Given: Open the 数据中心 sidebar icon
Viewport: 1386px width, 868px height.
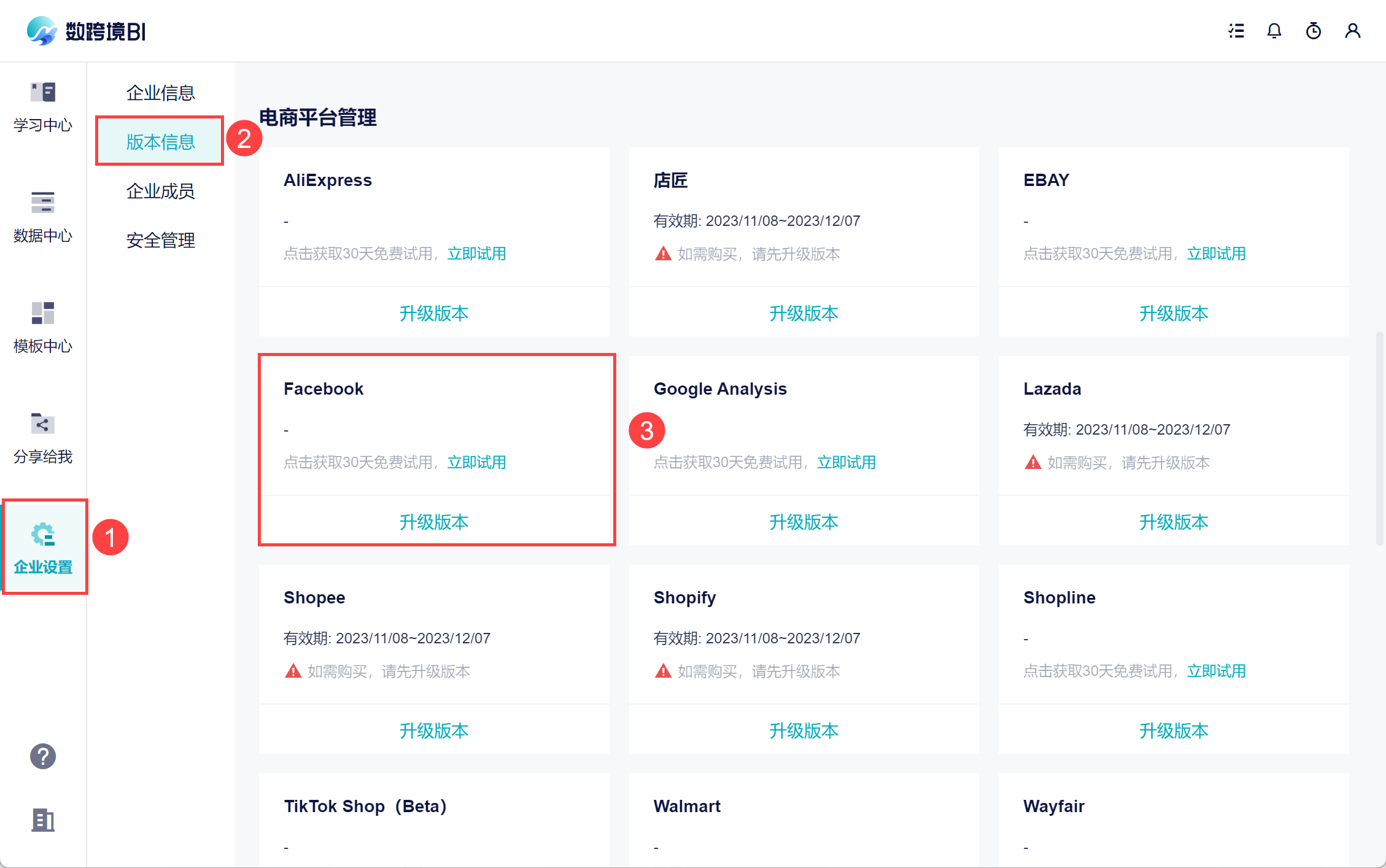Looking at the screenshot, I should pos(42,203).
